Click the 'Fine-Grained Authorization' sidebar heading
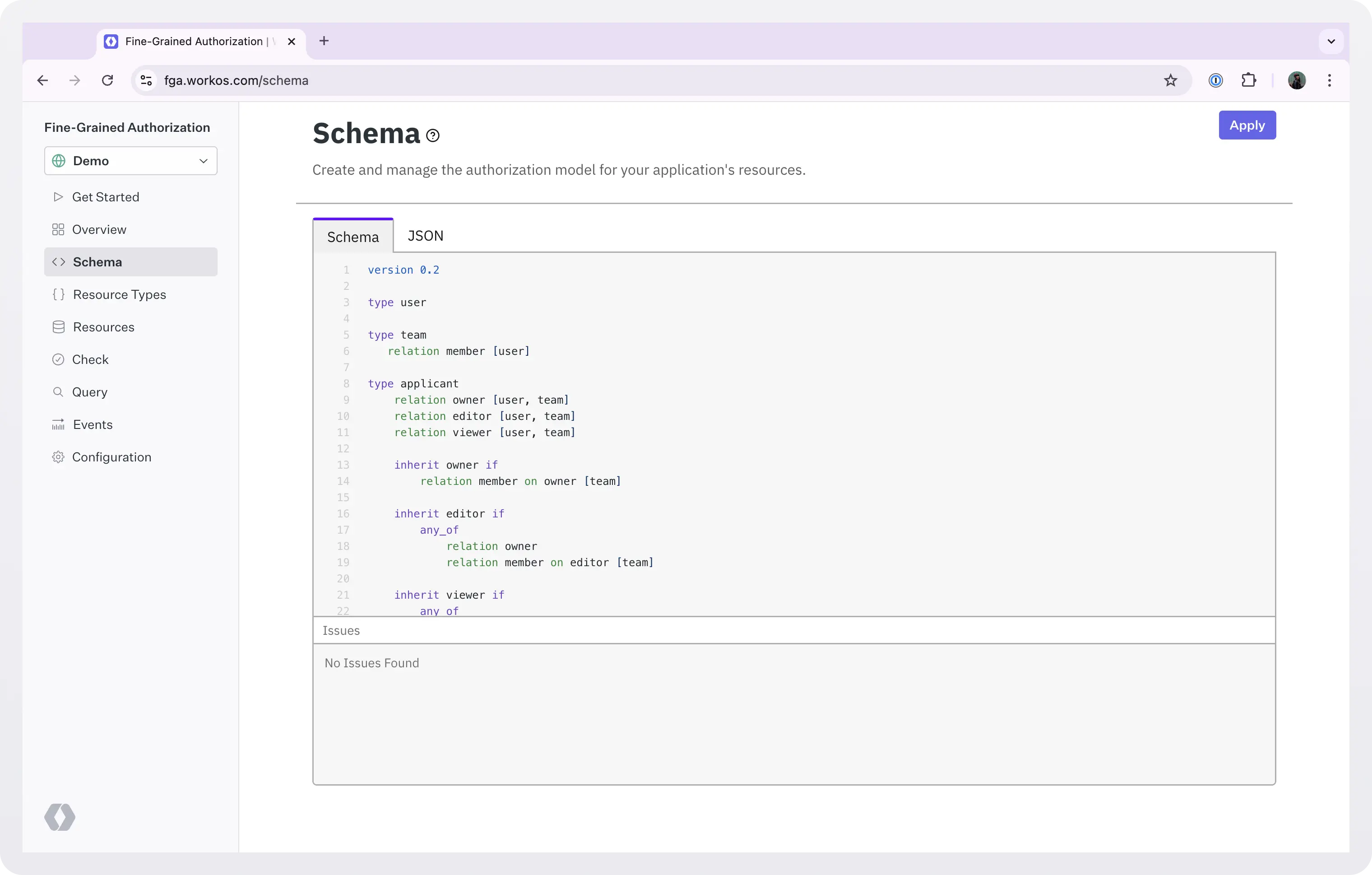Viewport: 1372px width, 875px height. (x=127, y=128)
